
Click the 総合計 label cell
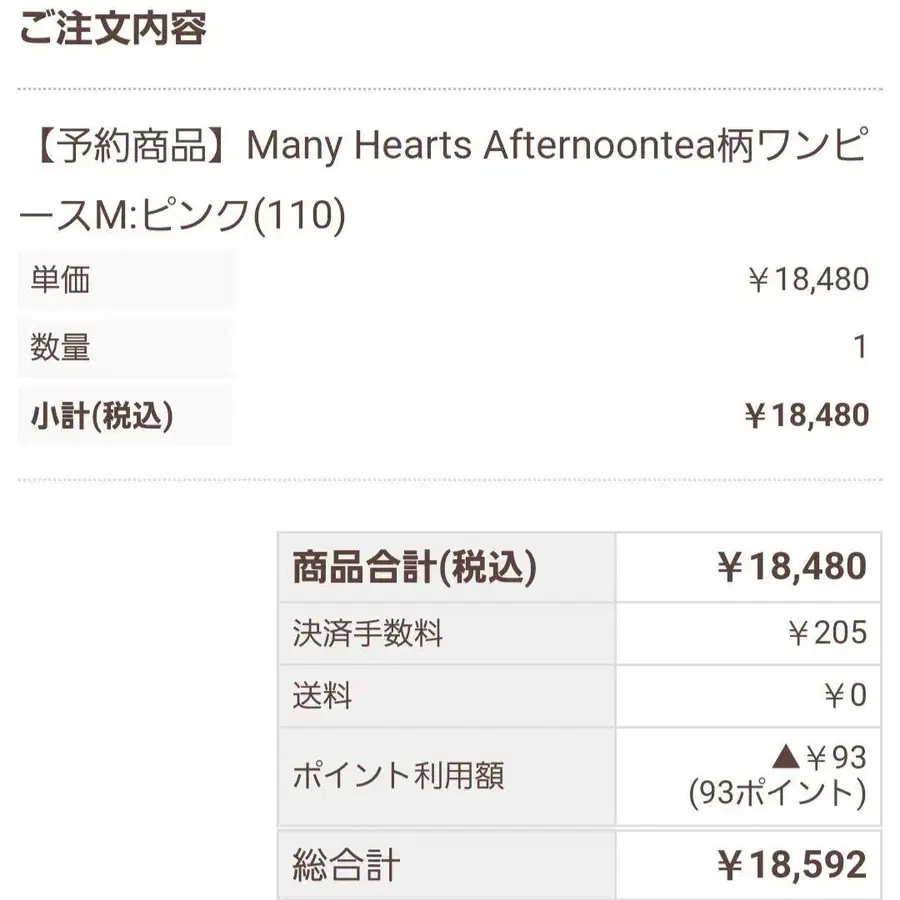(447, 865)
